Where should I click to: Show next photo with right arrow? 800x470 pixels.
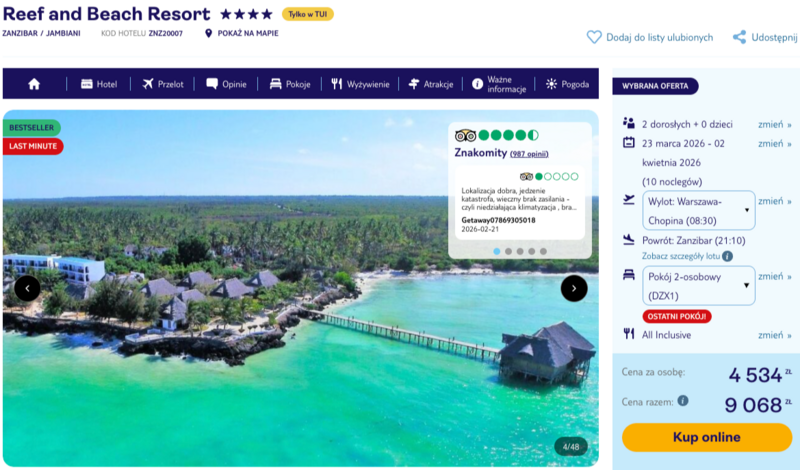574,288
